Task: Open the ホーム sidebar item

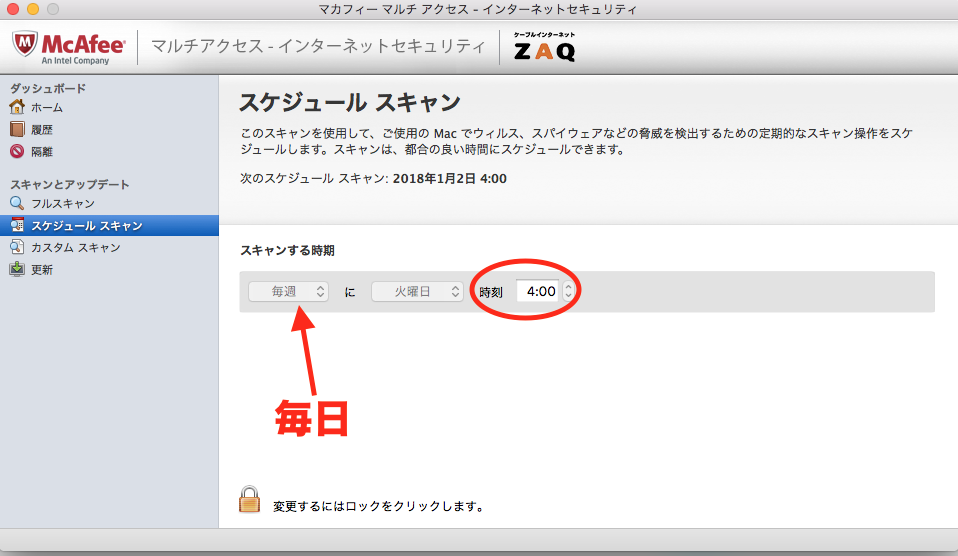Action: point(47,108)
